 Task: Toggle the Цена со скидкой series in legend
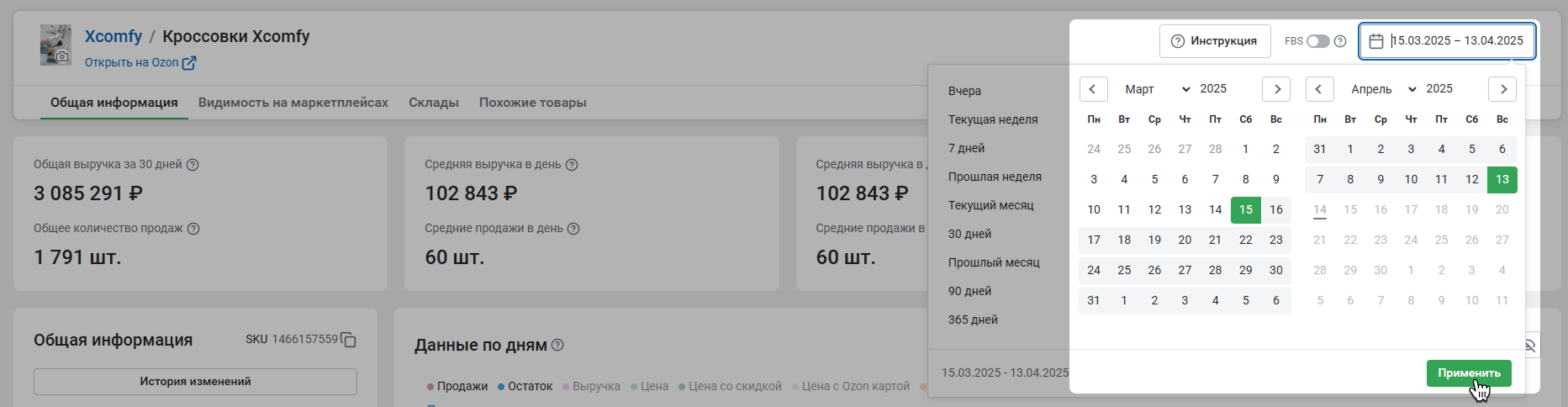[x=731, y=387]
